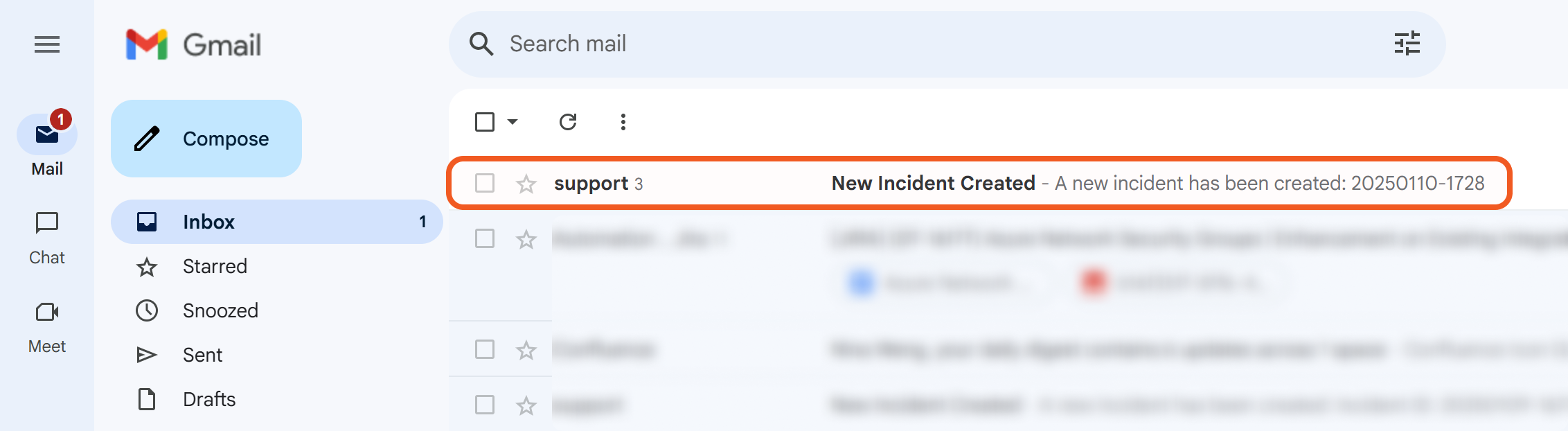This screenshot has width=1568, height=431.
Task: Open the Snoozed folder
Action: 220,310
